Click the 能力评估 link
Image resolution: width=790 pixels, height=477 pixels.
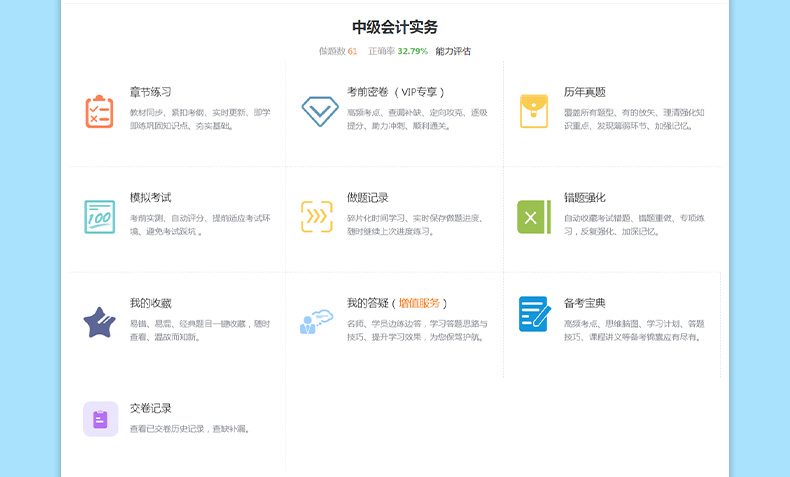point(453,51)
